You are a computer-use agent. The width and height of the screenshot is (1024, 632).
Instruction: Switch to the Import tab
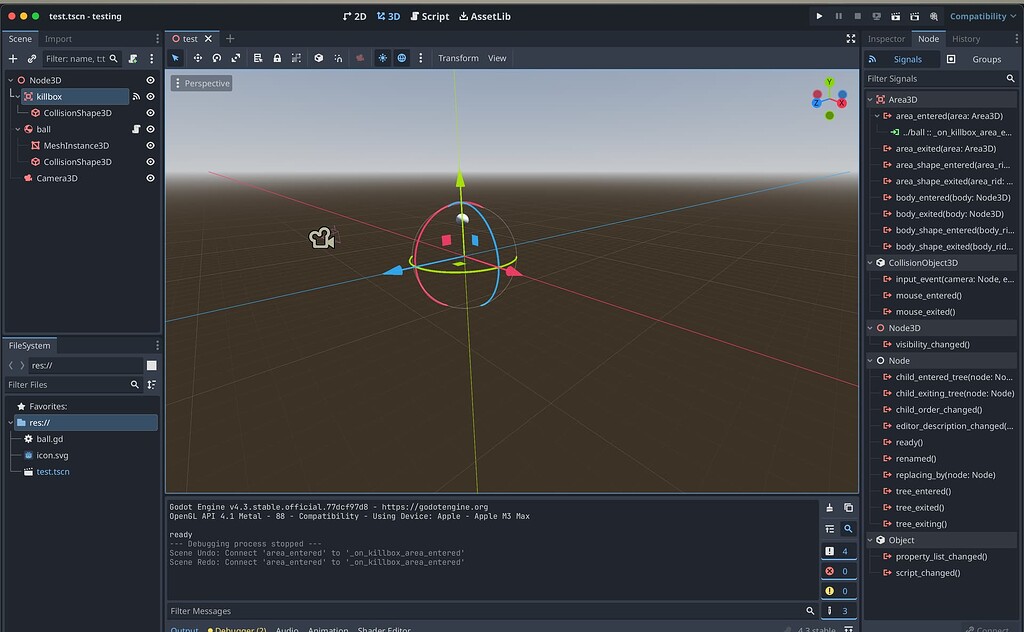[x=58, y=39]
